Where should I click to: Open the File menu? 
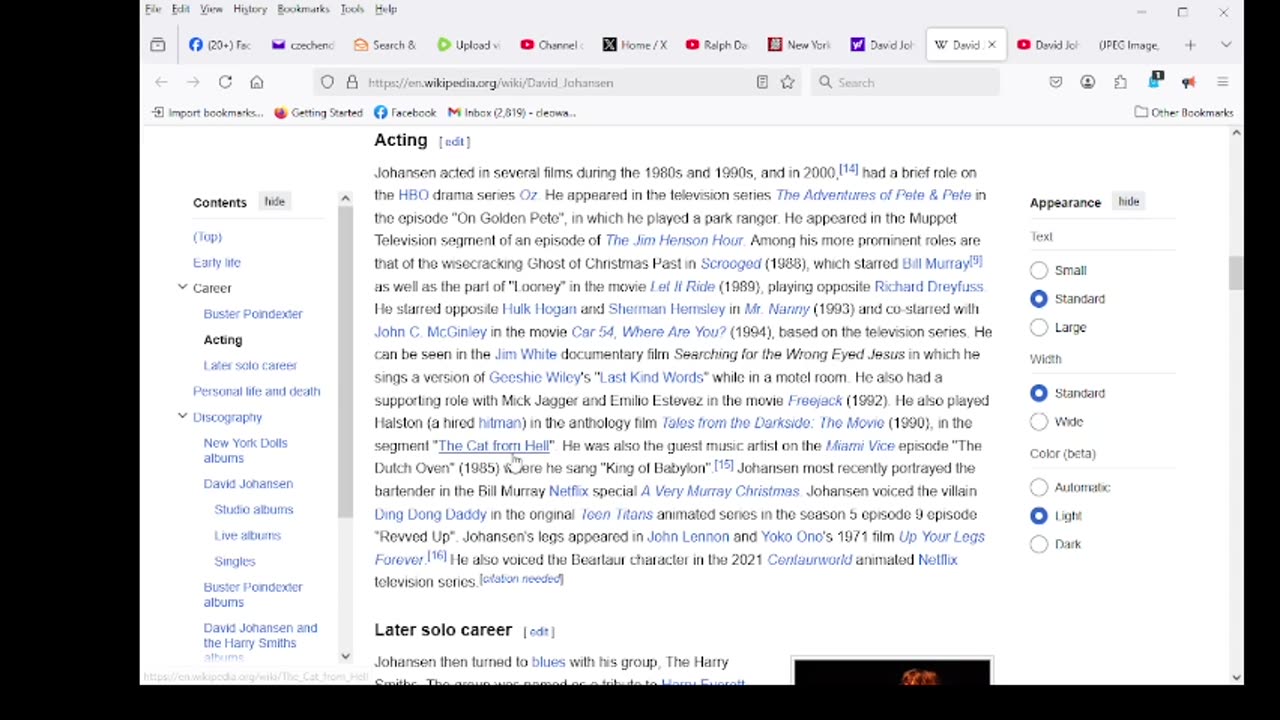click(x=153, y=9)
